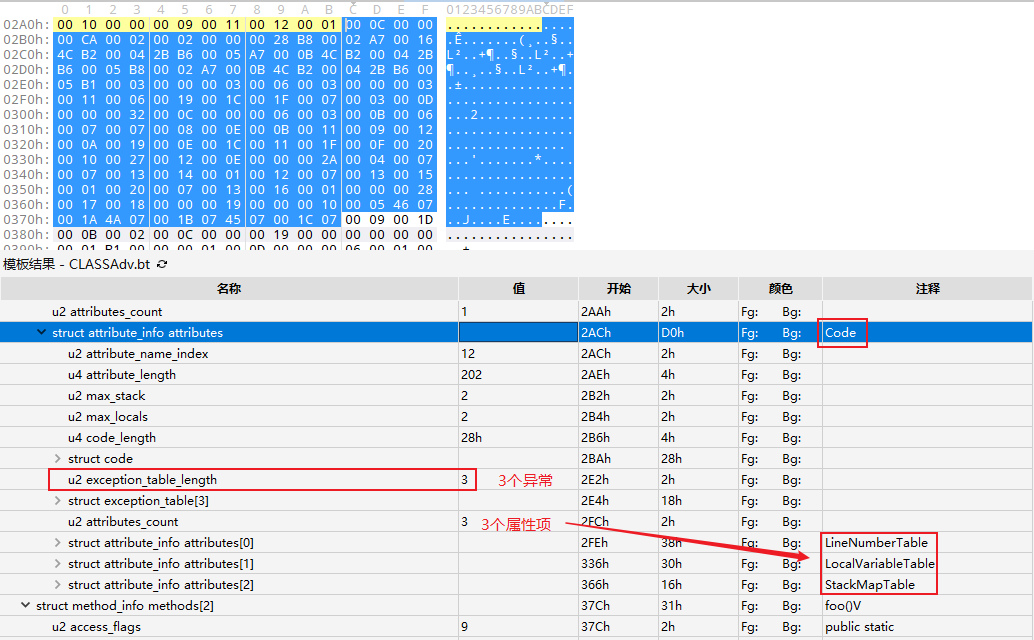Expand struct attribute_info attributes[2]
This screenshot has width=1034, height=640.
(x=57, y=585)
